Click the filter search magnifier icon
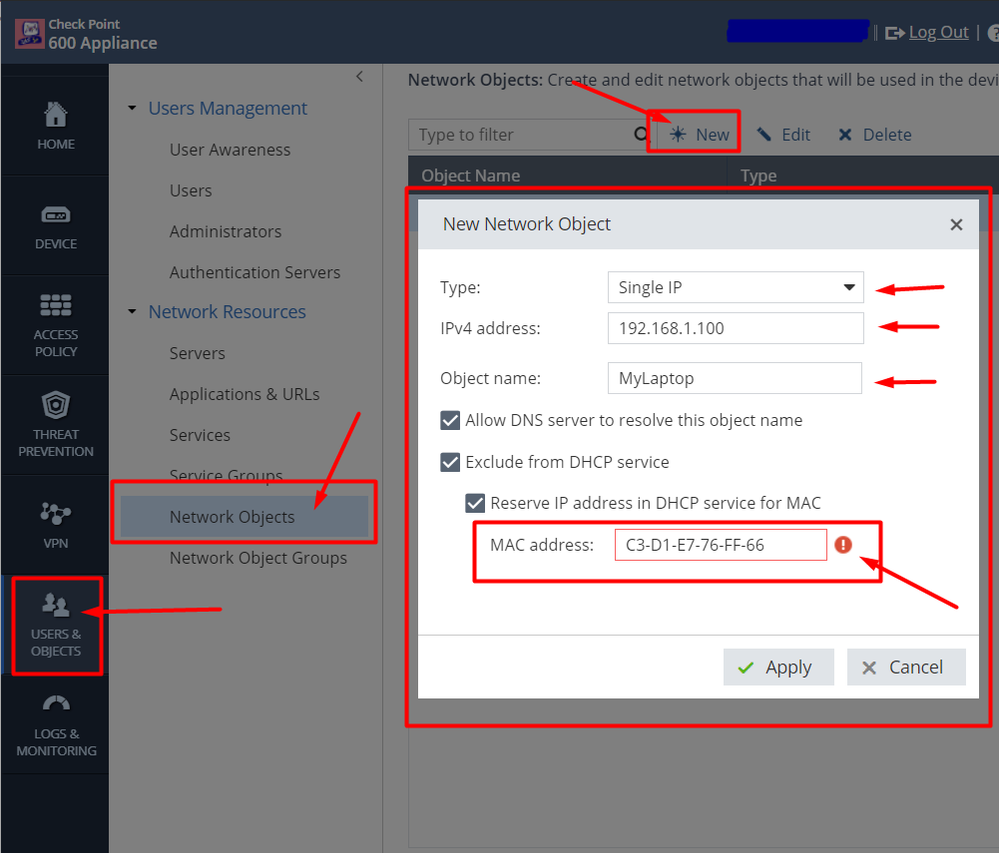This screenshot has height=853, width=999. coord(641,134)
